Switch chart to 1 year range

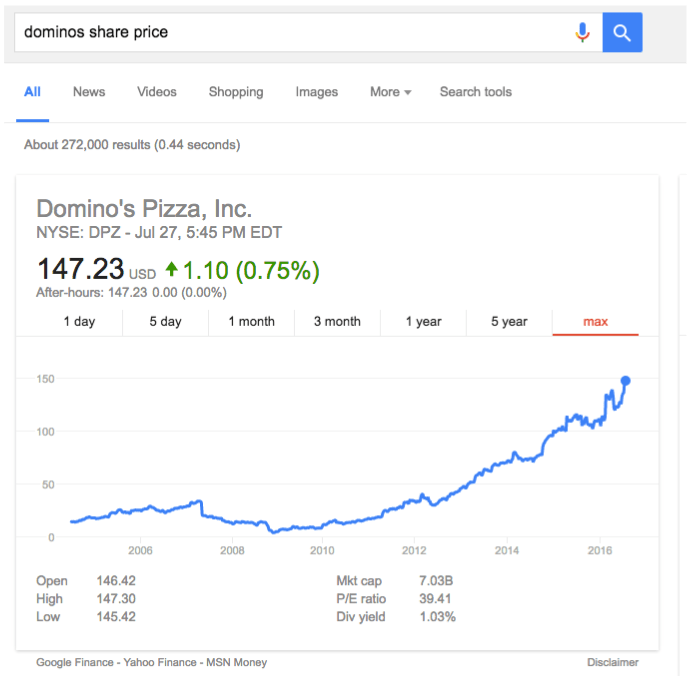pyautogui.click(x=423, y=322)
